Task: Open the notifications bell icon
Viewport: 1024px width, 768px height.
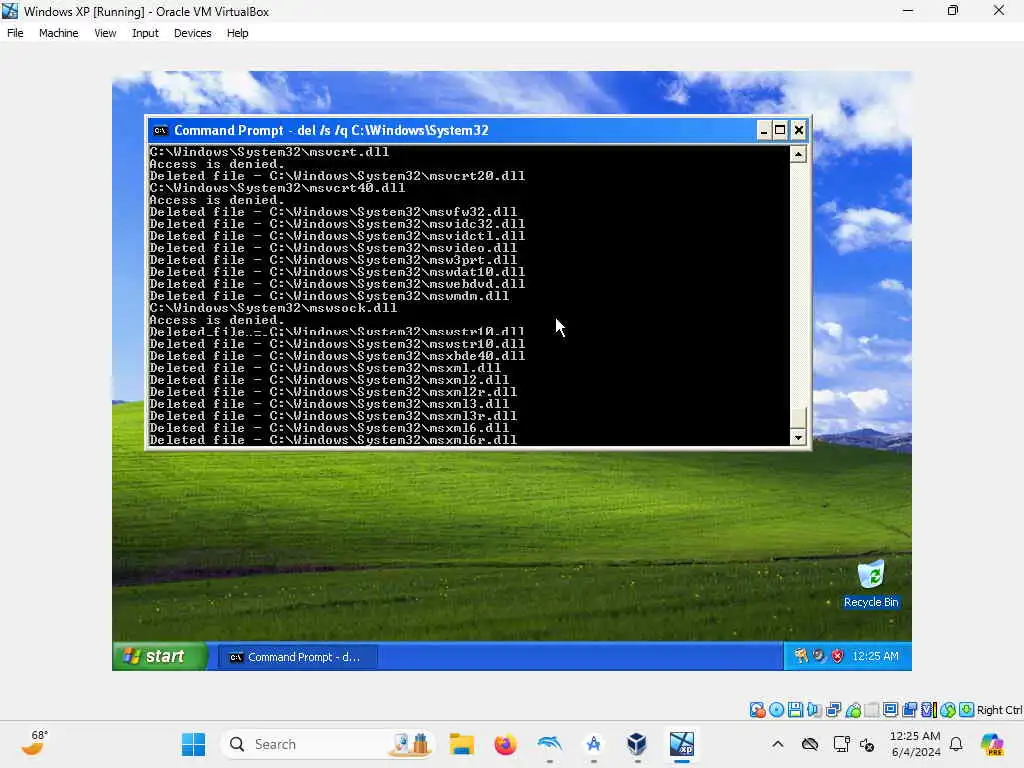Action: 956,744
